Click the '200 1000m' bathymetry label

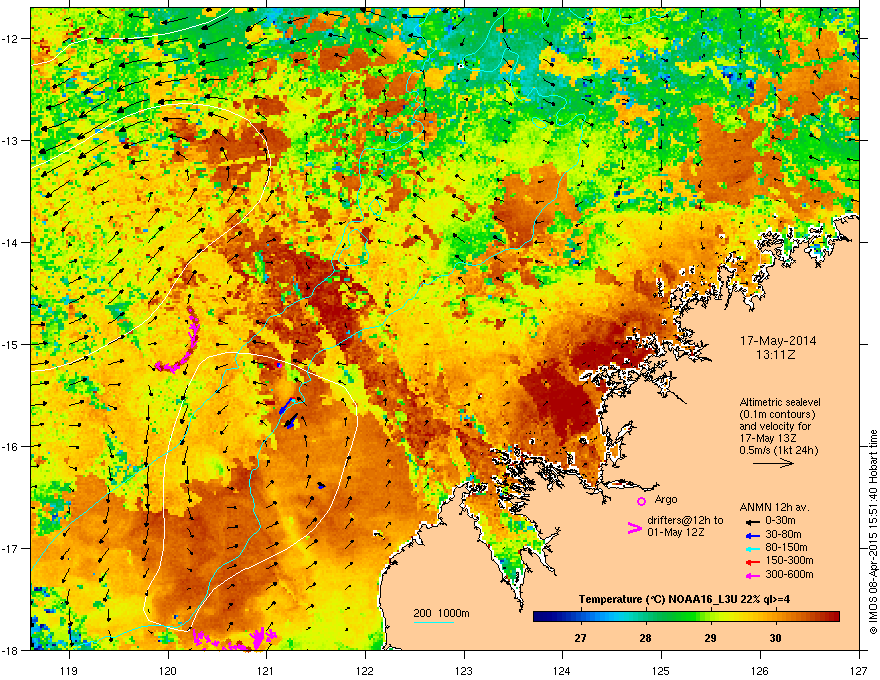pyautogui.click(x=441, y=613)
